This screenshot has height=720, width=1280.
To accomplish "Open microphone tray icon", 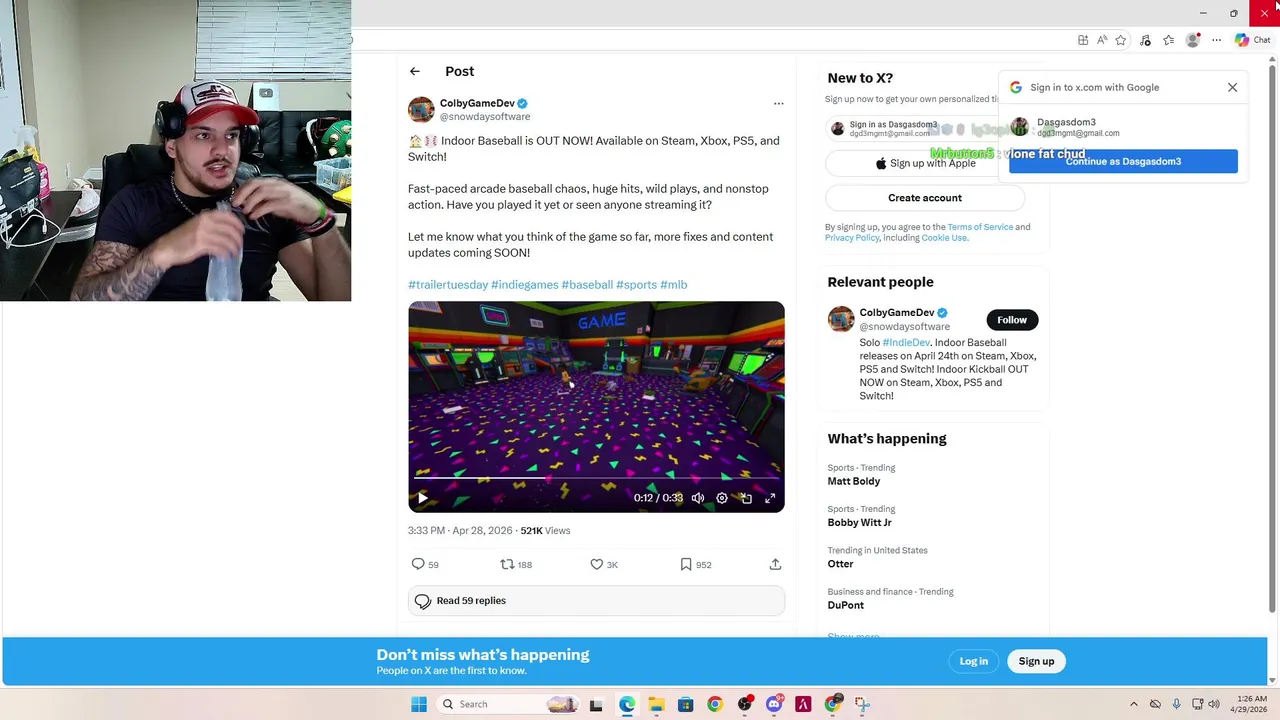I will 1176,704.
